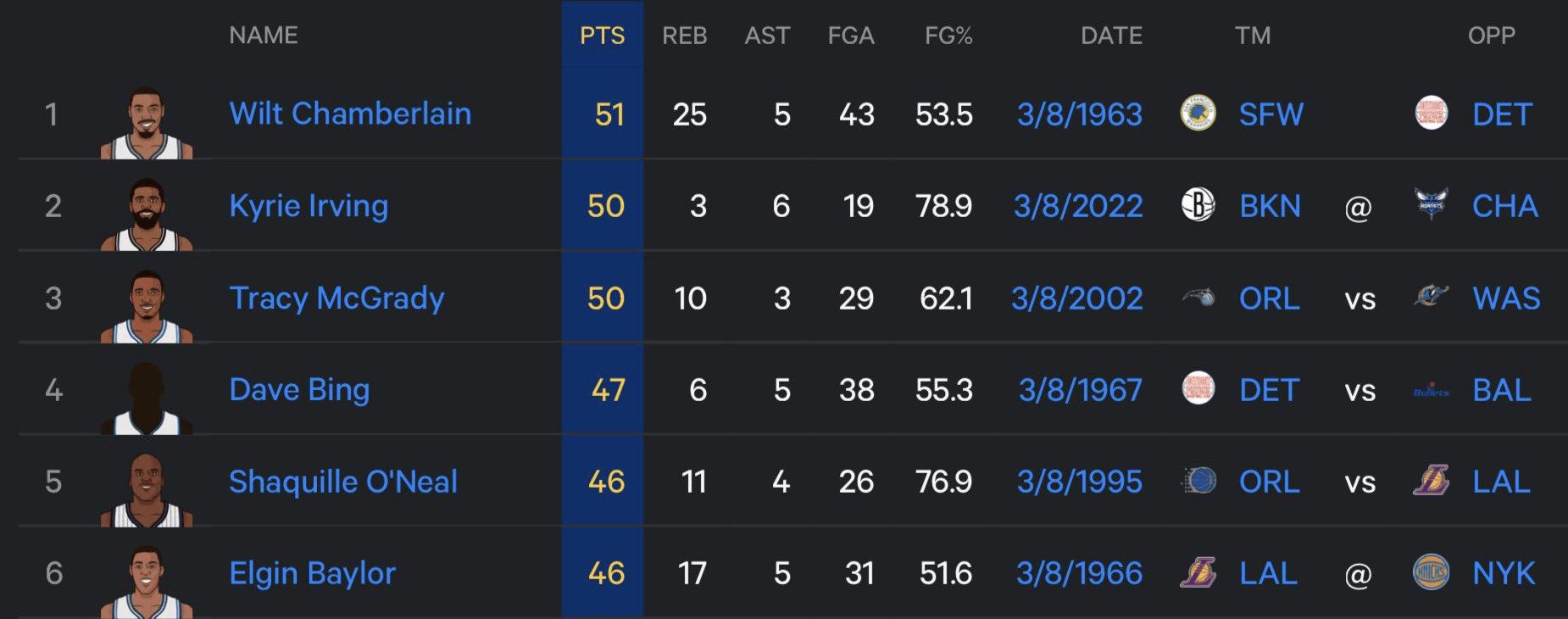
Task: Click the Lakers logo in Shaquille O'Neal's row
Action: coord(1432,482)
